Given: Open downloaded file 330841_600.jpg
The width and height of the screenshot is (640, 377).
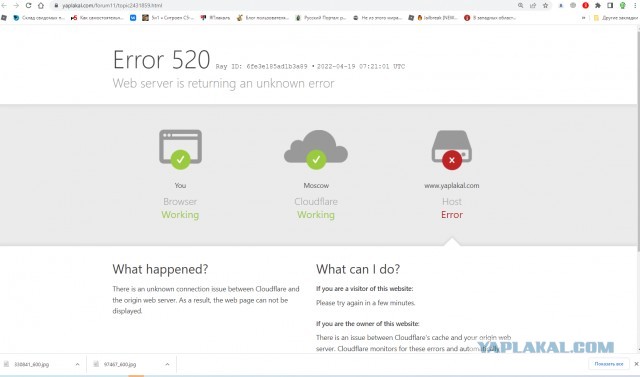Looking at the screenshot, I should tap(31, 364).
